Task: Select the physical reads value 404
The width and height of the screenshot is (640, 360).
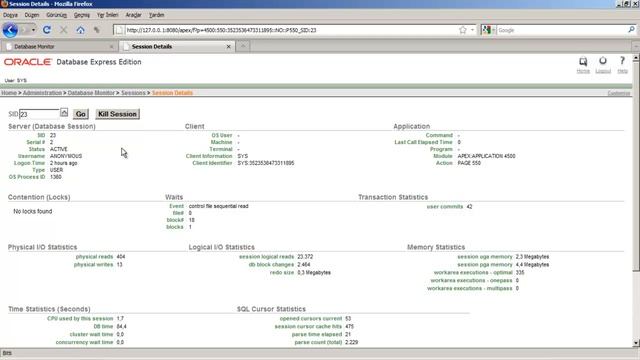Action: pos(121,257)
